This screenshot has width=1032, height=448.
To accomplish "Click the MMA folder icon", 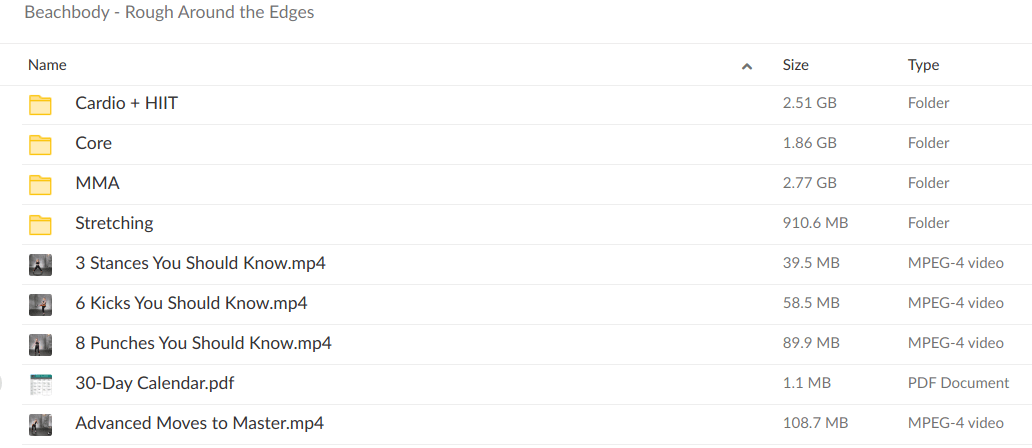I will 40,184.
